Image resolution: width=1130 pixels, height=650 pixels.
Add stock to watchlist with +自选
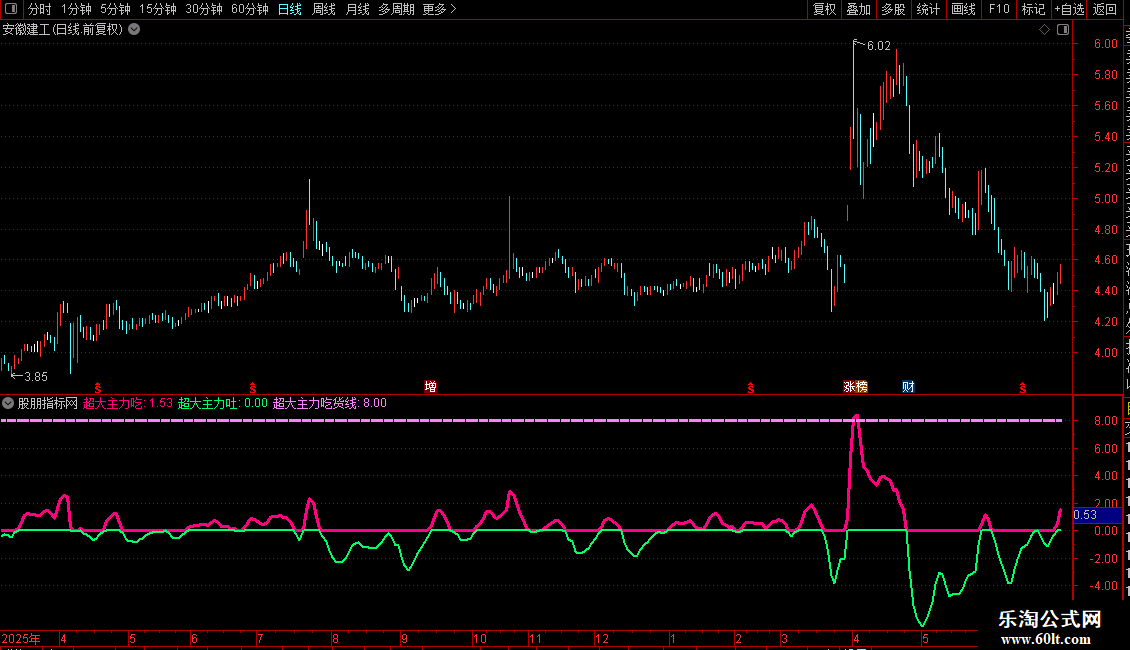[1069, 9]
